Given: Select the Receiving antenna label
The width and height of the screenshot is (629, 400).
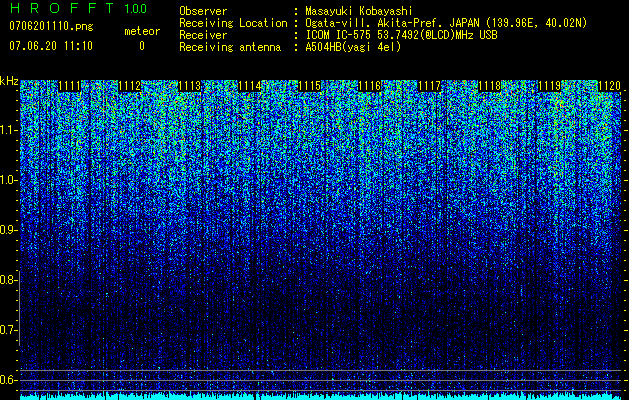Looking at the screenshot, I should (230, 47).
